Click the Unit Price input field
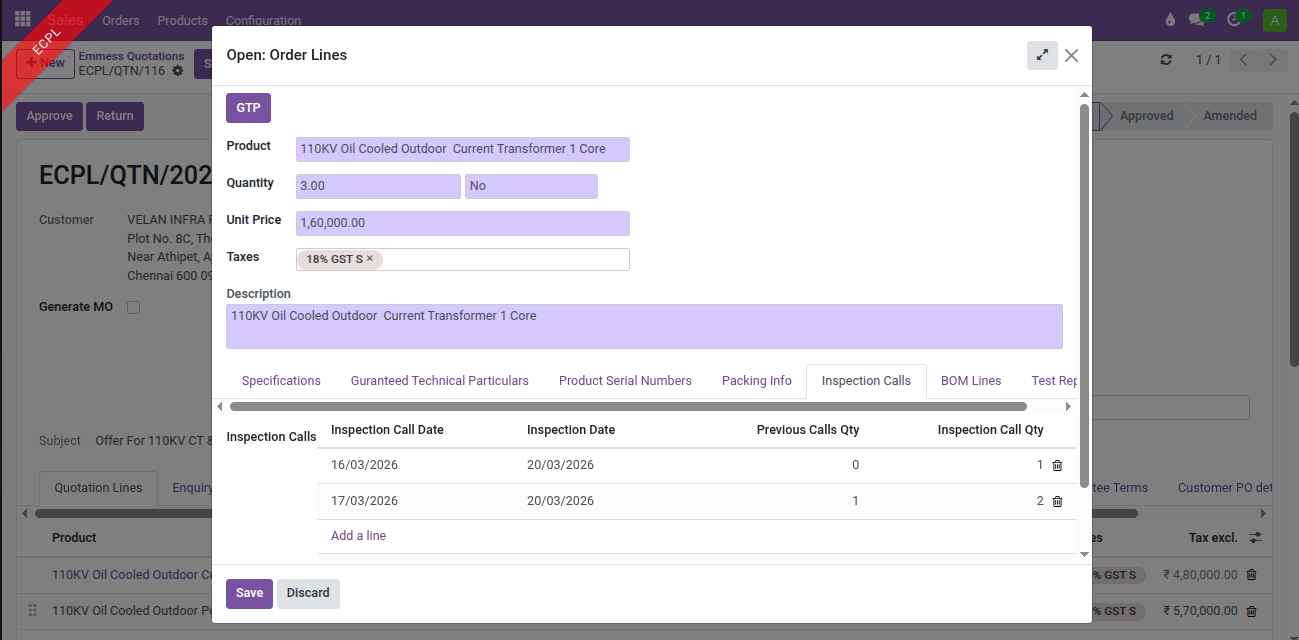Image resolution: width=1299 pixels, height=640 pixels. (x=462, y=223)
